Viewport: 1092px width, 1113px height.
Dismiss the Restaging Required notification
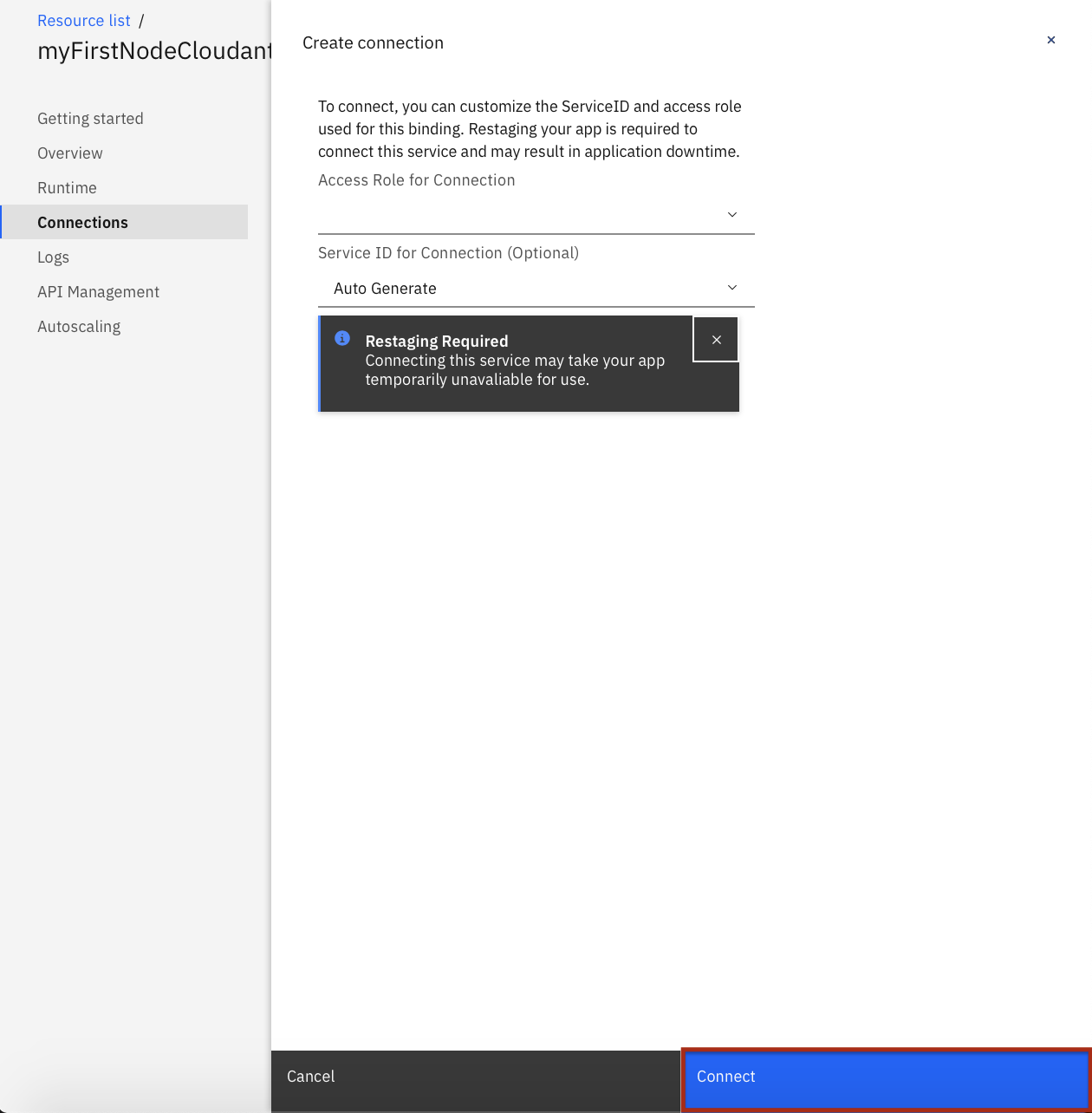click(716, 340)
